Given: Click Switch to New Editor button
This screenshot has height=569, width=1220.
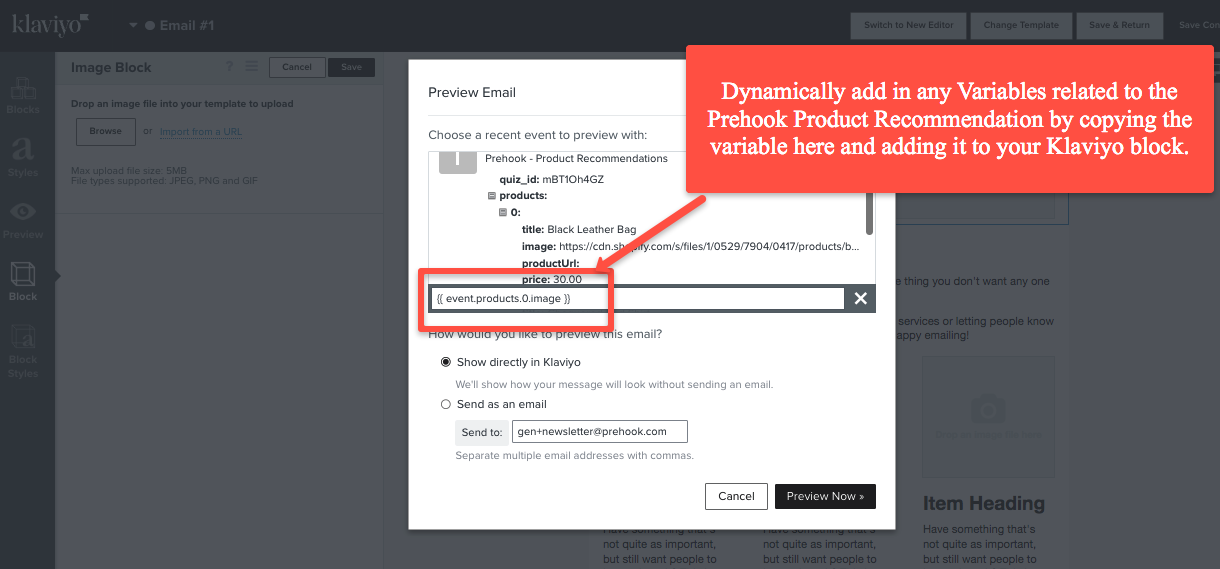Looking at the screenshot, I should [909, 25].
